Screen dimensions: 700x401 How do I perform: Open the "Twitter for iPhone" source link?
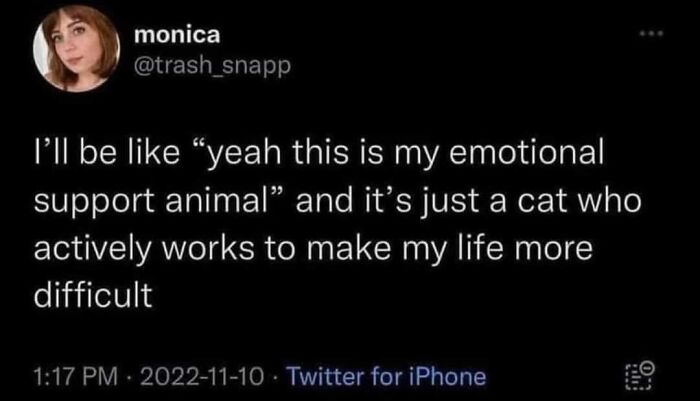386,377
